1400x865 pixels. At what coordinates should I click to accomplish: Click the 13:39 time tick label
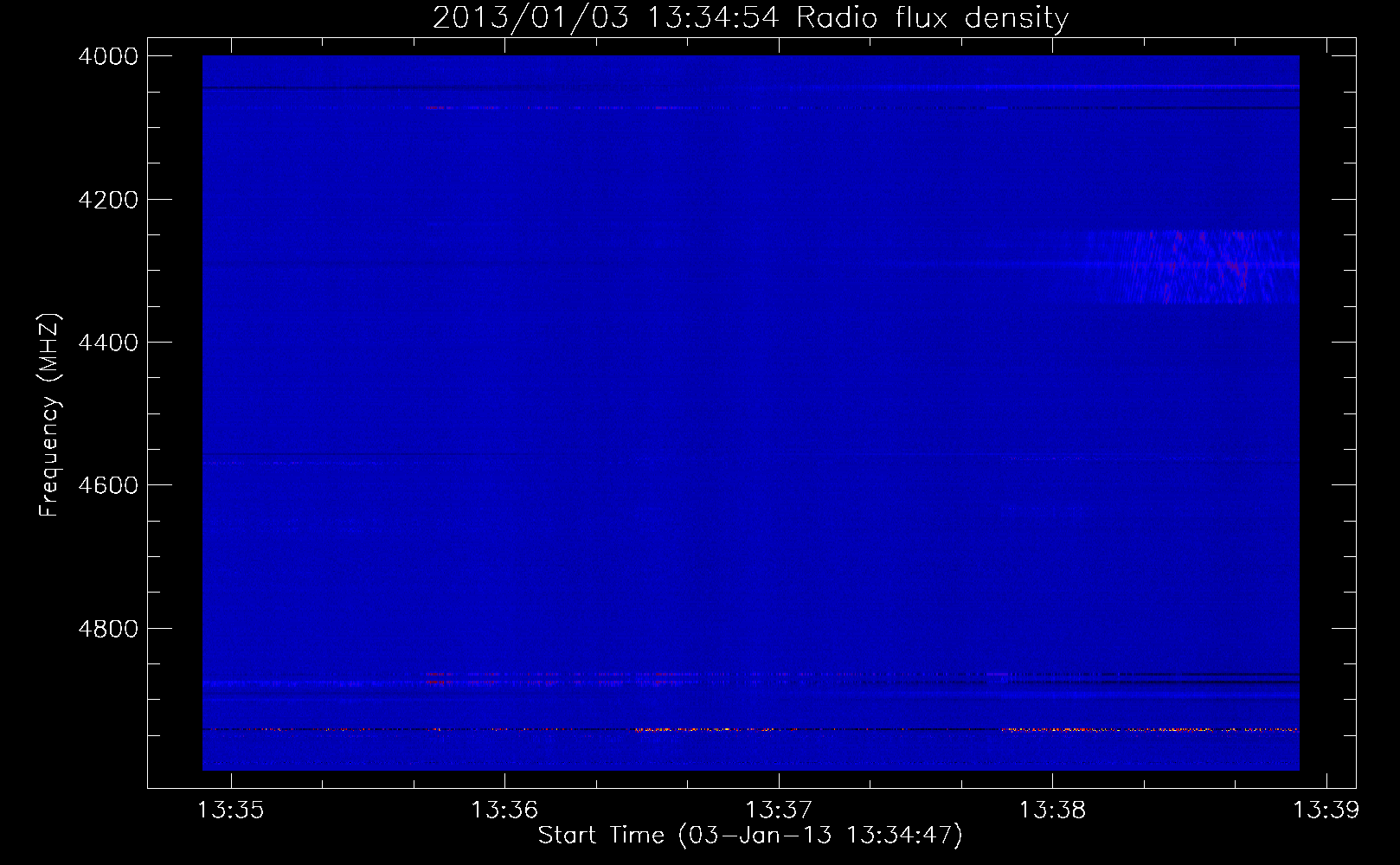pyautogui.click(x=1326, y=810)
